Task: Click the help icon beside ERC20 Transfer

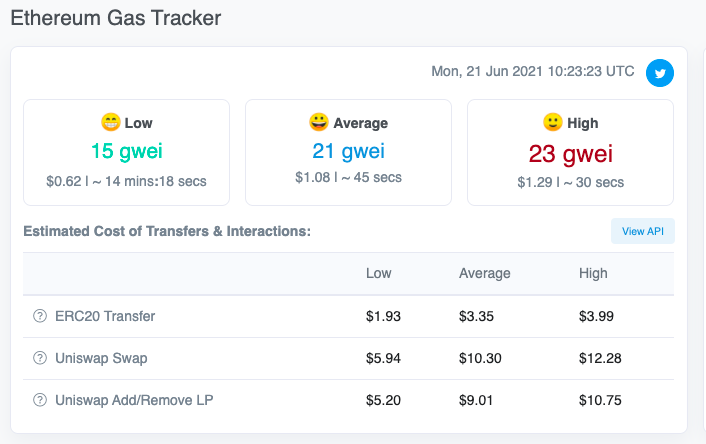Action: coord(40,316)
